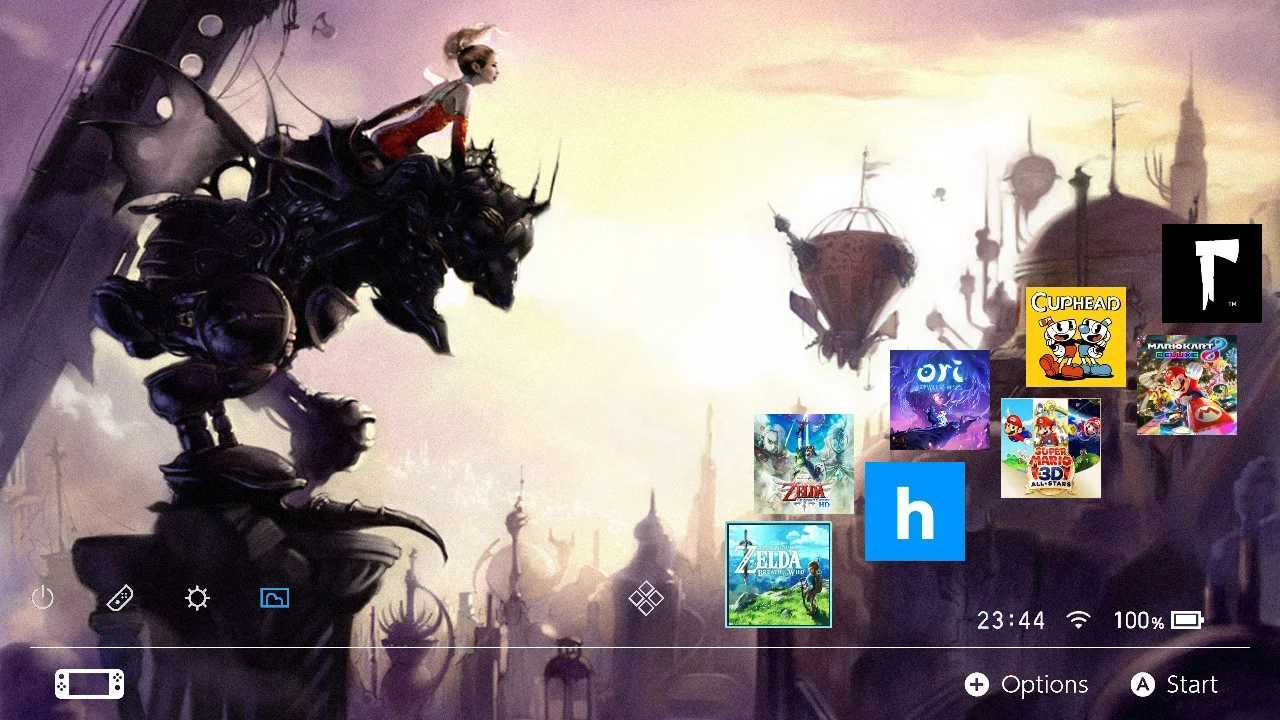Screen dimensions: 1280x720
Task: Open the All Software grid icon
Action: coord(646,598)
